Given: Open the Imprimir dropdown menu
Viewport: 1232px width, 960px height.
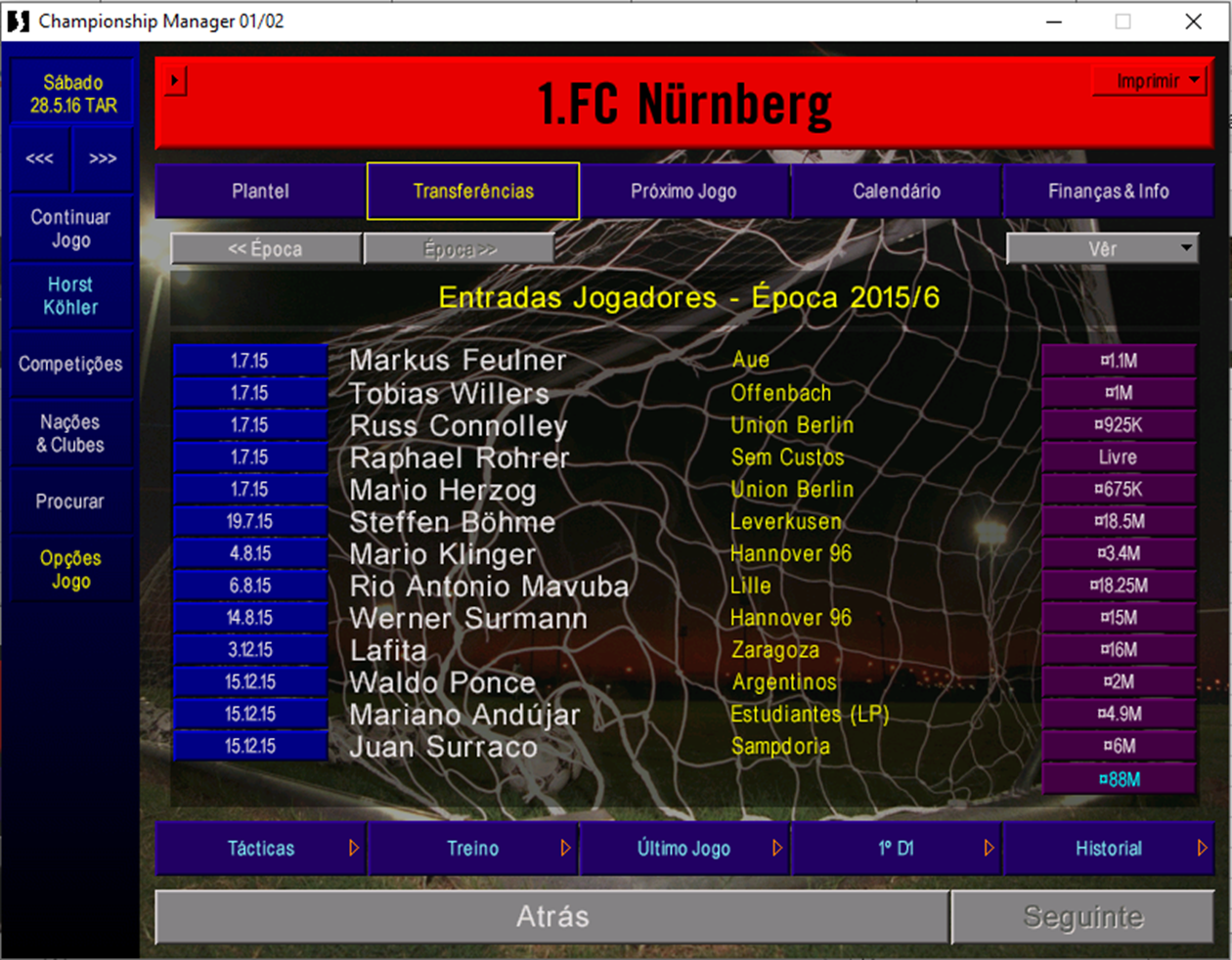Looking at the screenshot, I should tap(1149, 81).
